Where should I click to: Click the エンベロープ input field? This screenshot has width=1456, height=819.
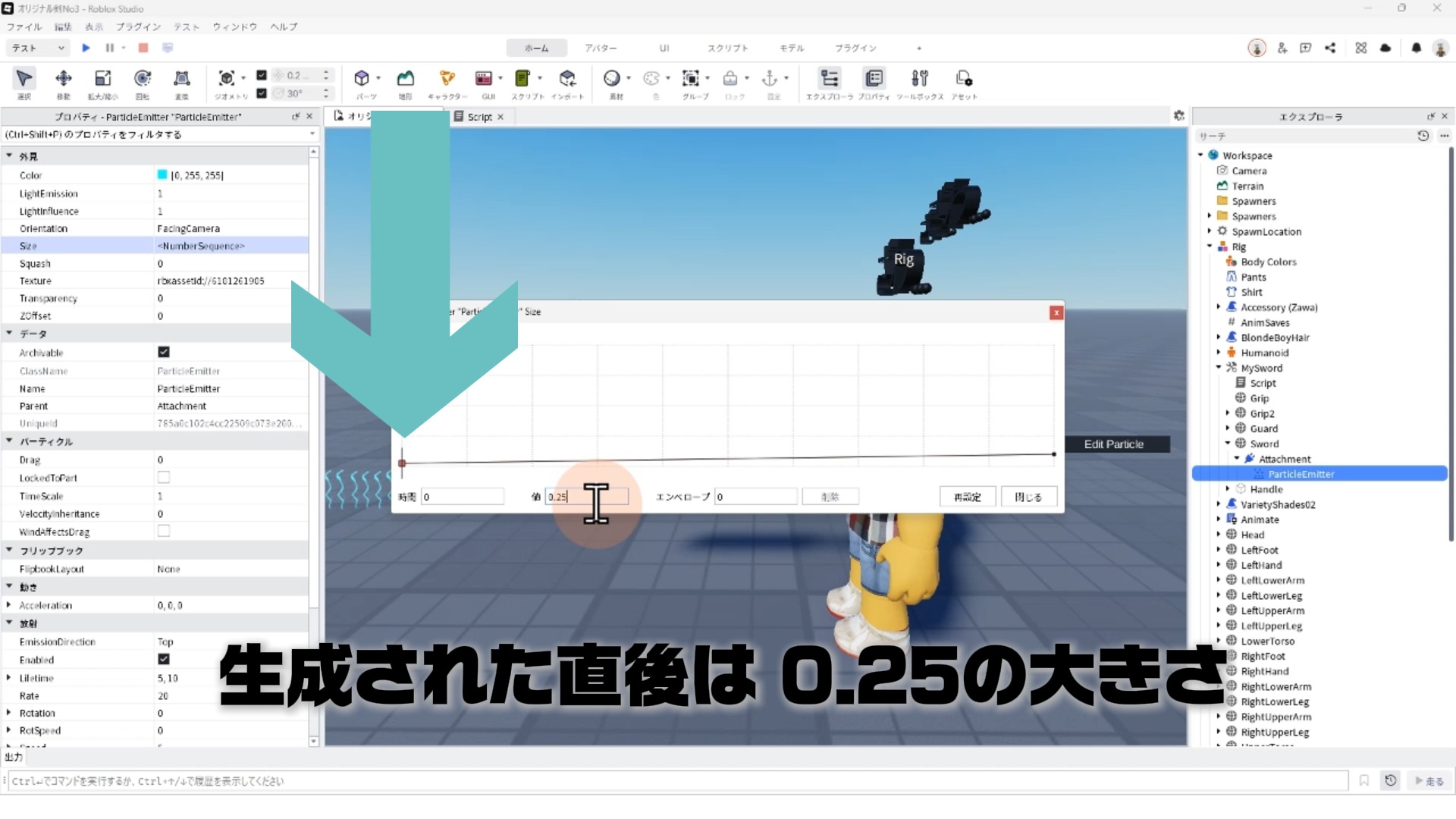pos(755,497)
